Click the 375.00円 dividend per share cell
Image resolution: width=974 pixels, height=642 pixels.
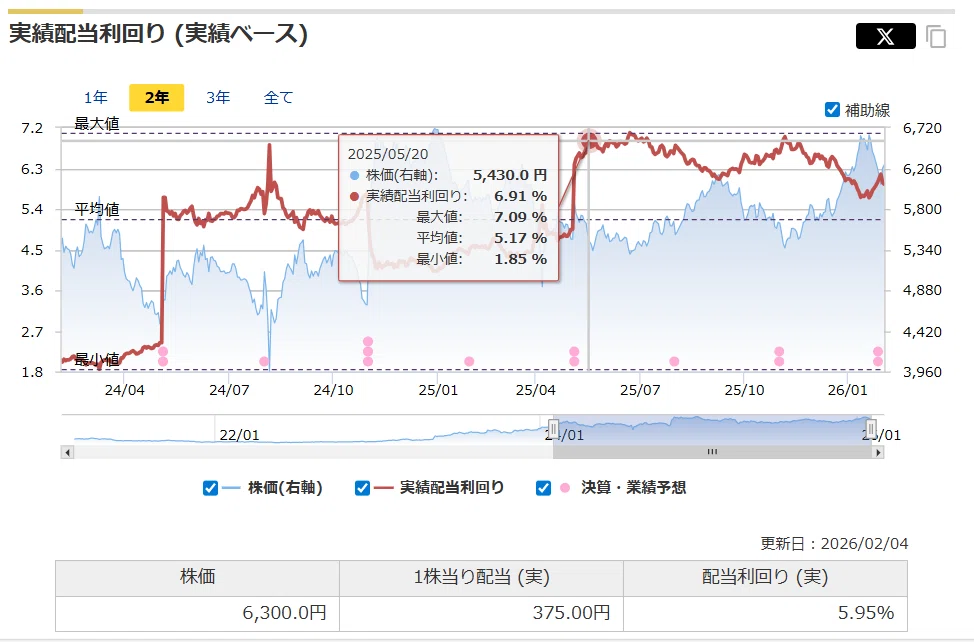pyautogui.click(x=481, y=613)
